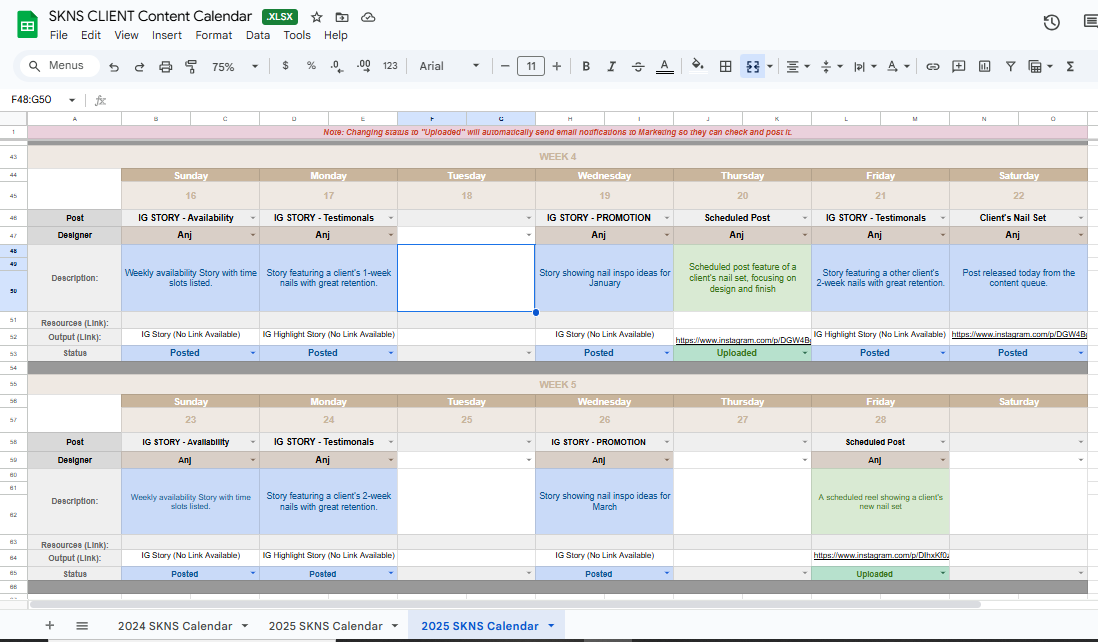The image size is (1098, 642).
Task: Open Thursday 20 Instagram output link
Action: pos(742,340)
